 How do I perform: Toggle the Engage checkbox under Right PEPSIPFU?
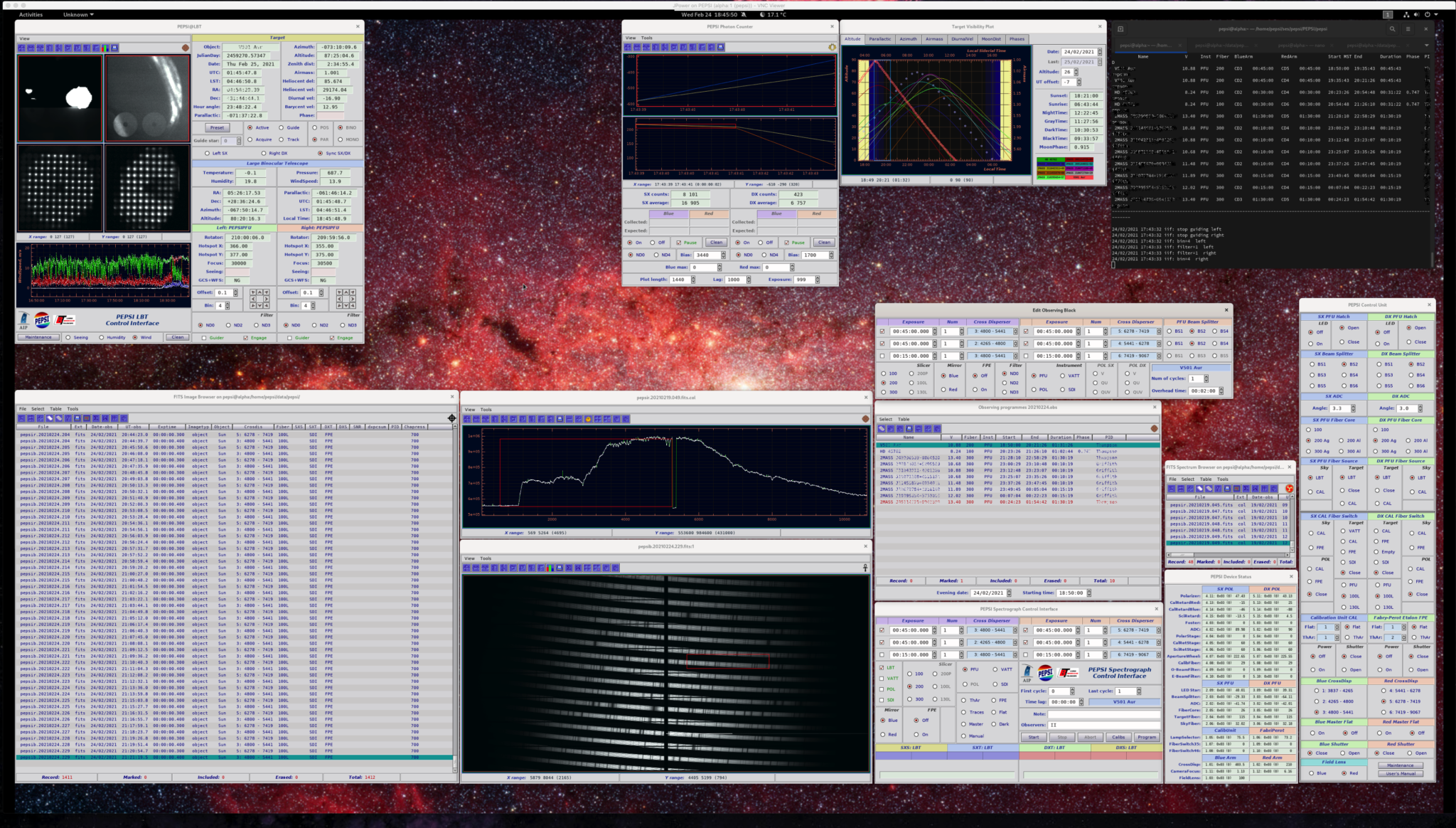(332, 338)
